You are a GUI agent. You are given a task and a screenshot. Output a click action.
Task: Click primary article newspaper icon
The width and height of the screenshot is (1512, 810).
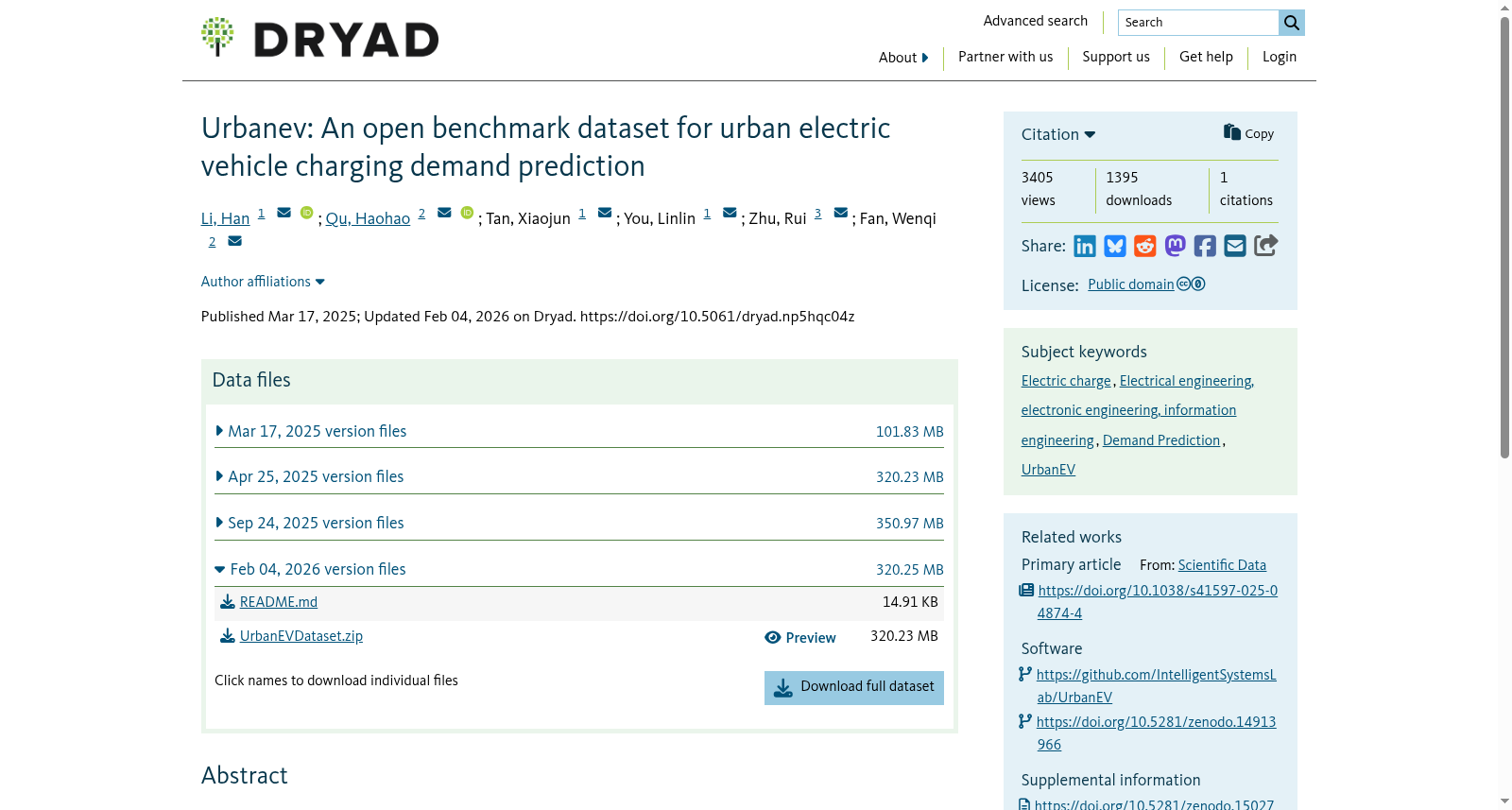pyautogui.click(x=1026, y=591)
